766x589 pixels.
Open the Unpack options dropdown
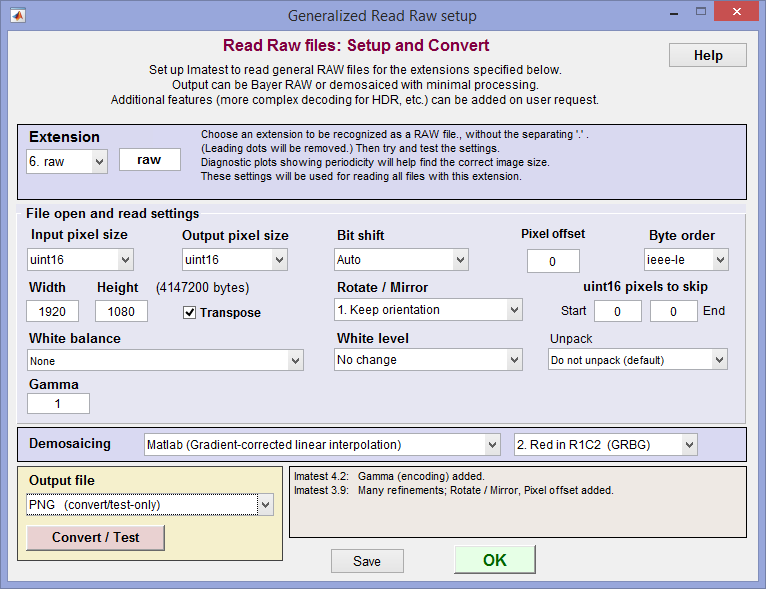[x=638, y=359]
